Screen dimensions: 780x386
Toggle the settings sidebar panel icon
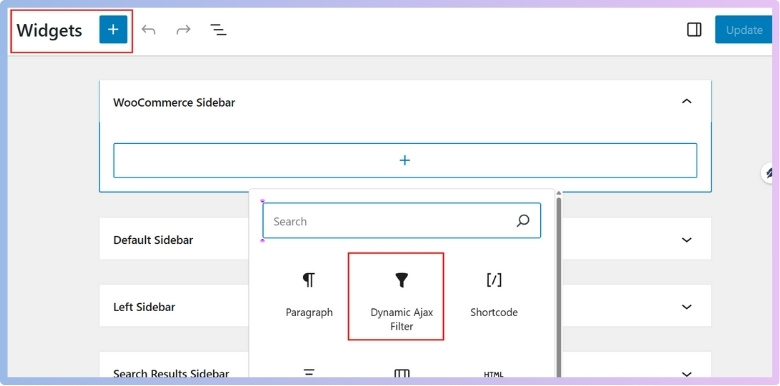point(694,30)
